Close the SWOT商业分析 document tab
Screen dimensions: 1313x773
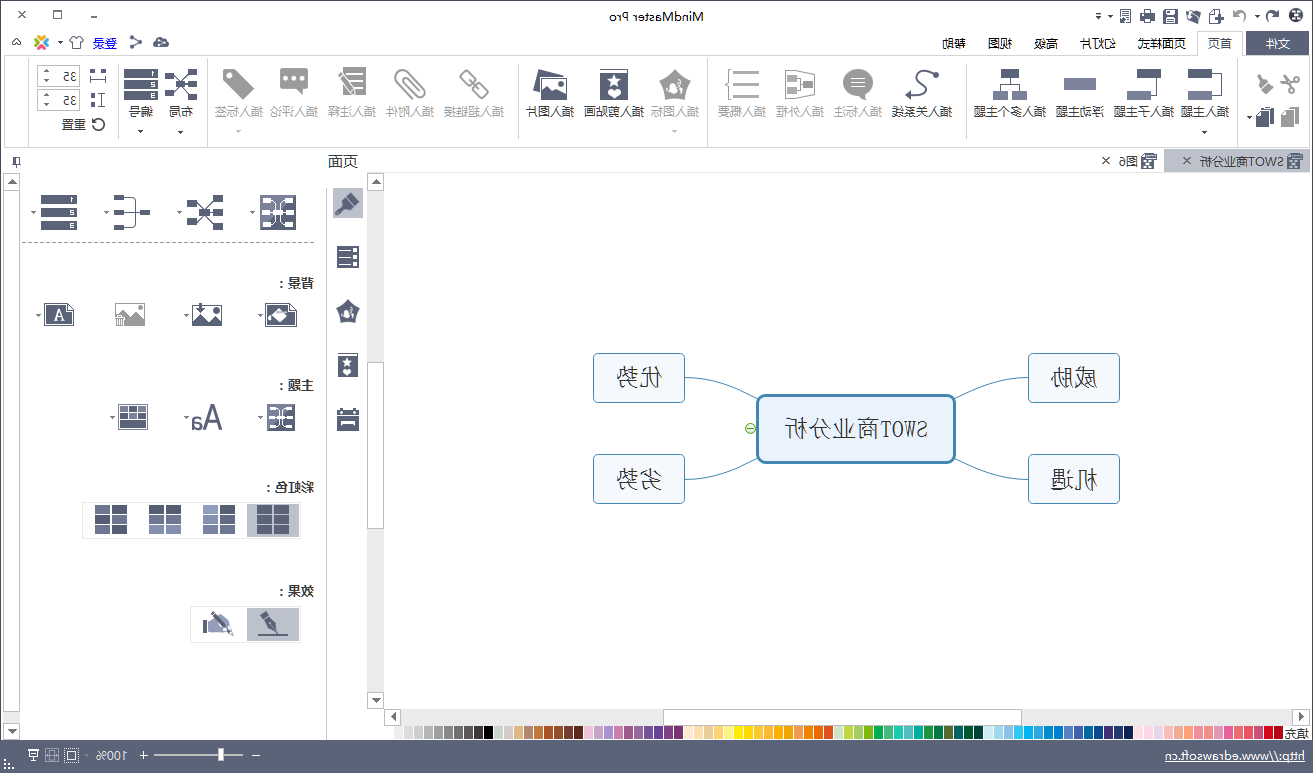click(1187, 161)
